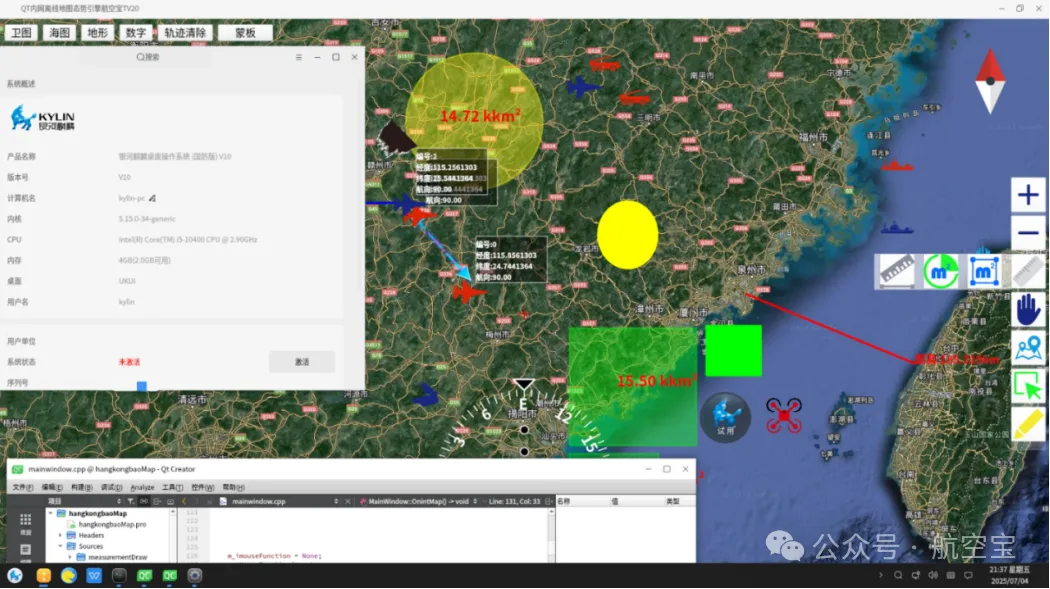
Task: Click the search icon in the system tray
Action: coord(898,576)
